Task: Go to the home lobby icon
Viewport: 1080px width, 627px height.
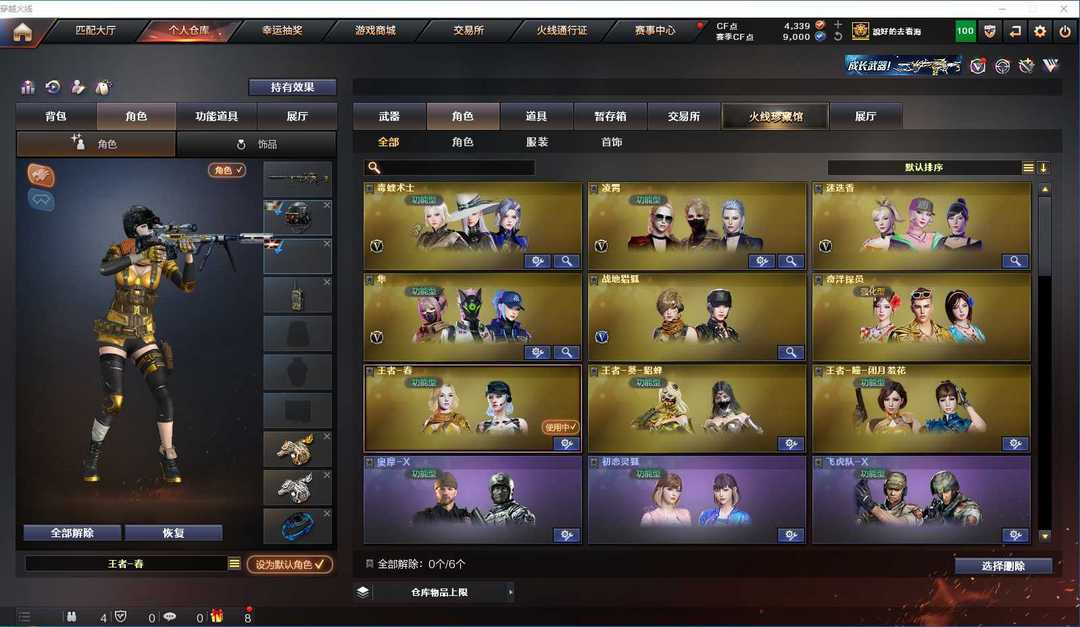Action: (x=22, y=32)
